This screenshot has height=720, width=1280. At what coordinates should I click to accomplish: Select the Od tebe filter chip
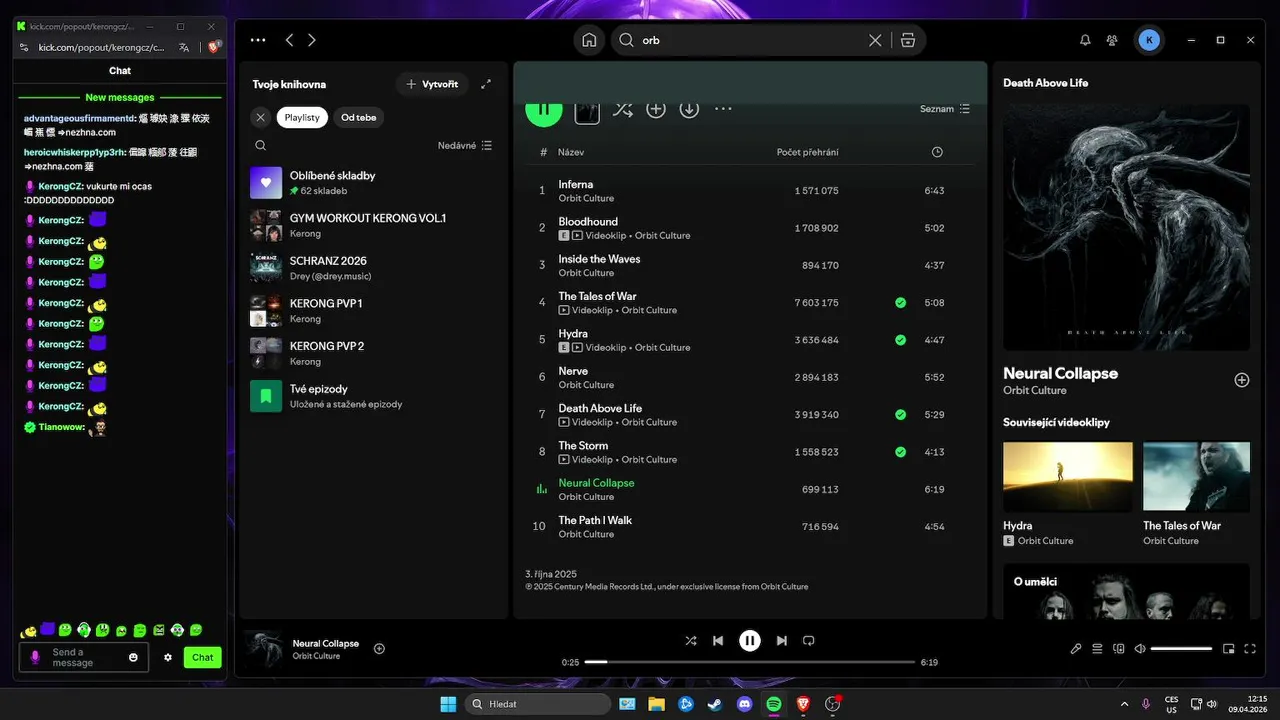click(x=359, y=117)
